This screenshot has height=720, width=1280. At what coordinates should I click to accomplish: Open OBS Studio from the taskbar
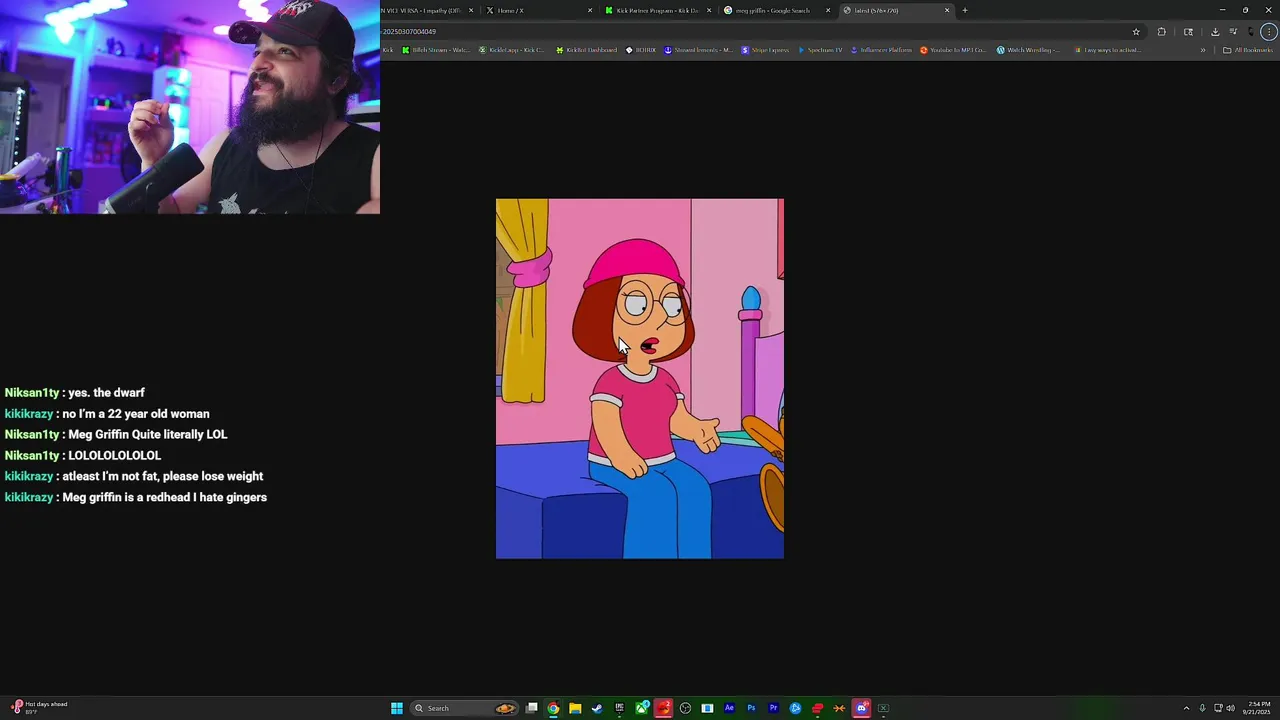click(685, 708)
